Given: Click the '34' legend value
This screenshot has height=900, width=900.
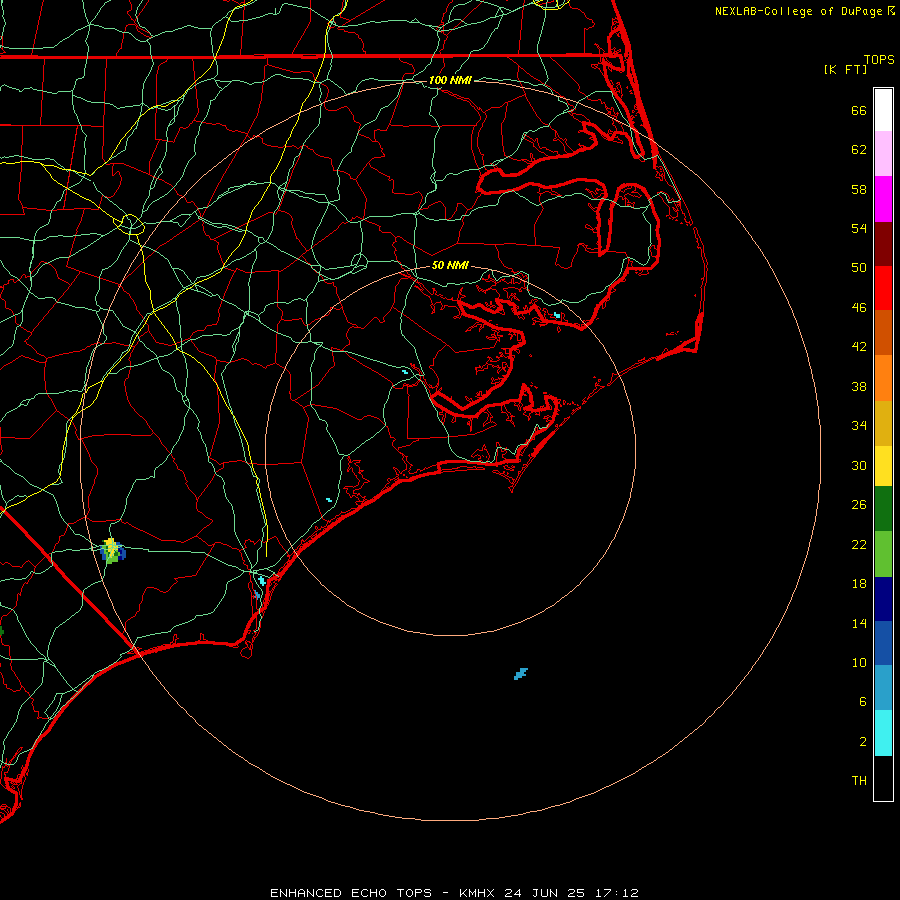Looking at the screenshot, I should tap(859, 426).
